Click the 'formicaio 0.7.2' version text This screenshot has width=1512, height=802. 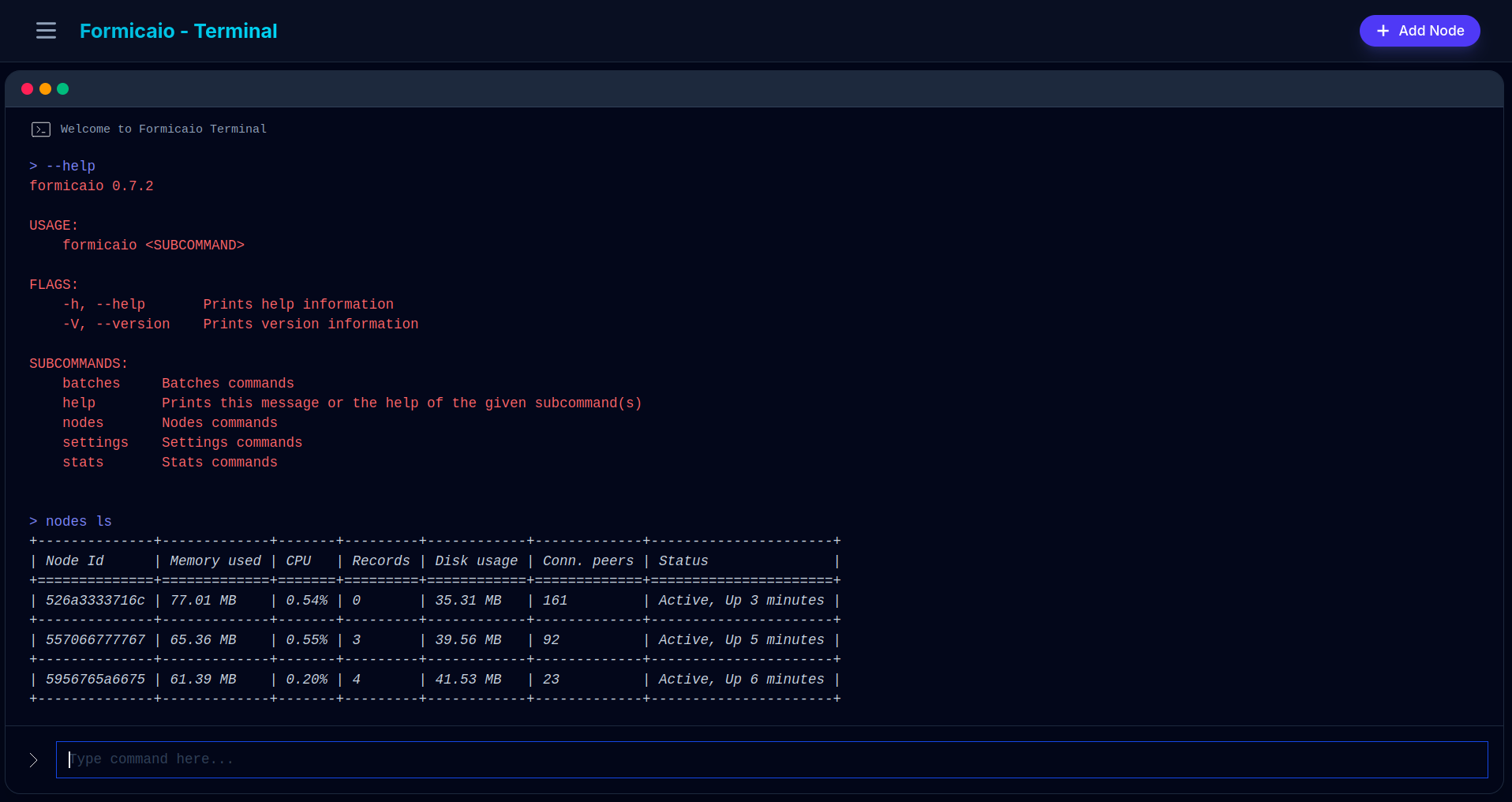coord(92,186)
